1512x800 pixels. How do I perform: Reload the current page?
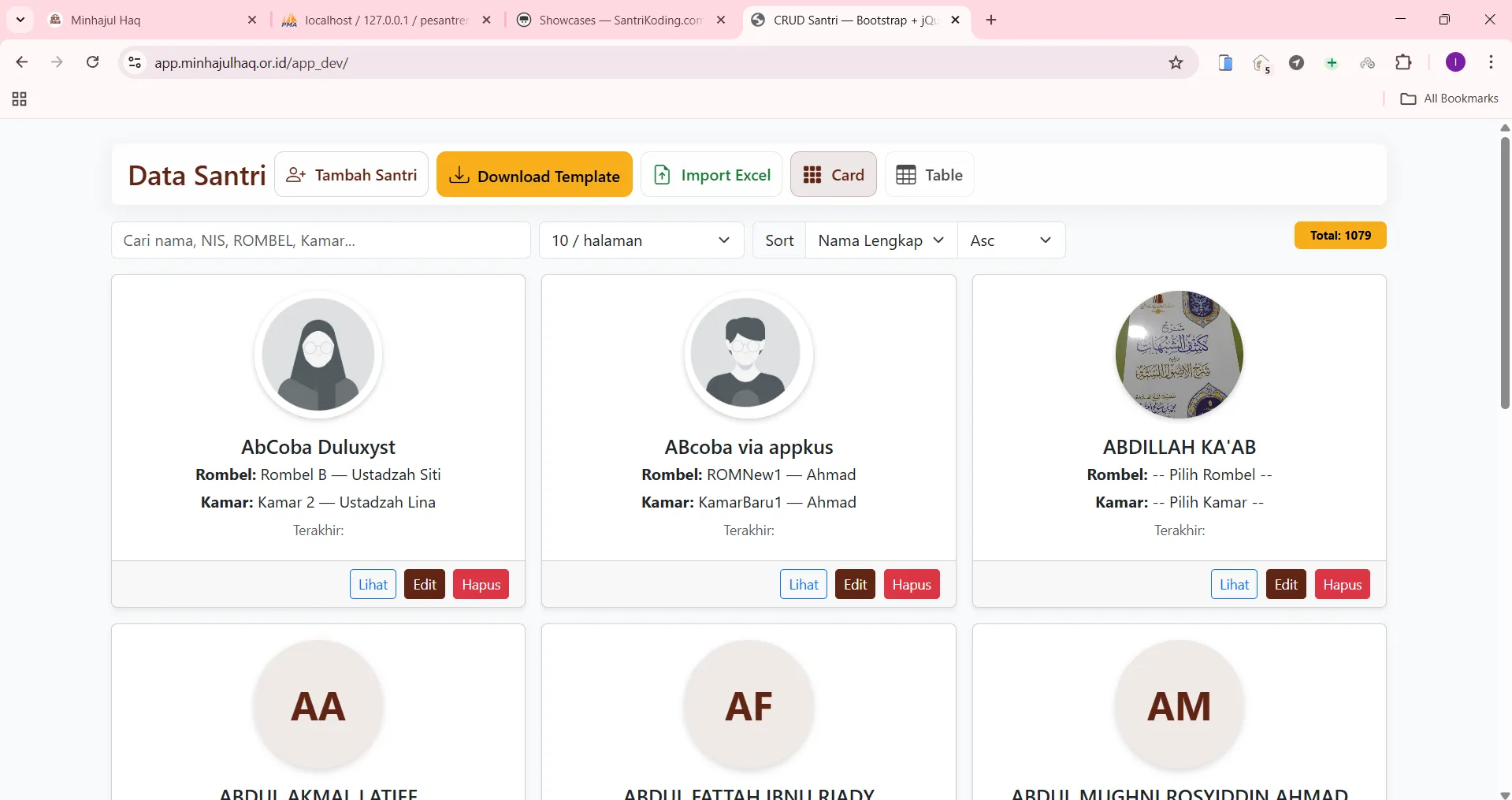tap(92, 62)
